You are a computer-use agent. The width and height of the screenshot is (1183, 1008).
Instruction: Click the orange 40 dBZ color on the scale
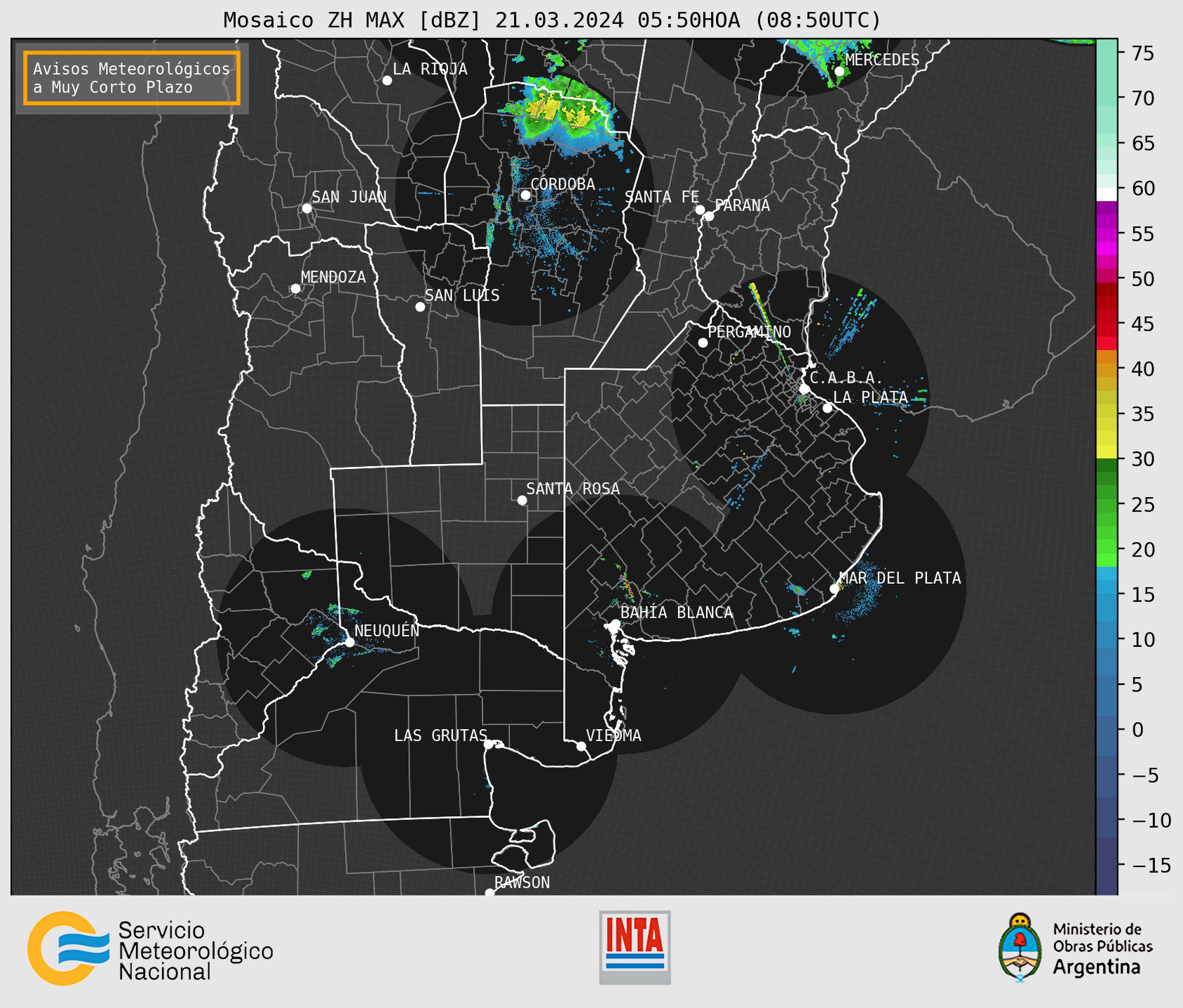tap(1106, 369)
